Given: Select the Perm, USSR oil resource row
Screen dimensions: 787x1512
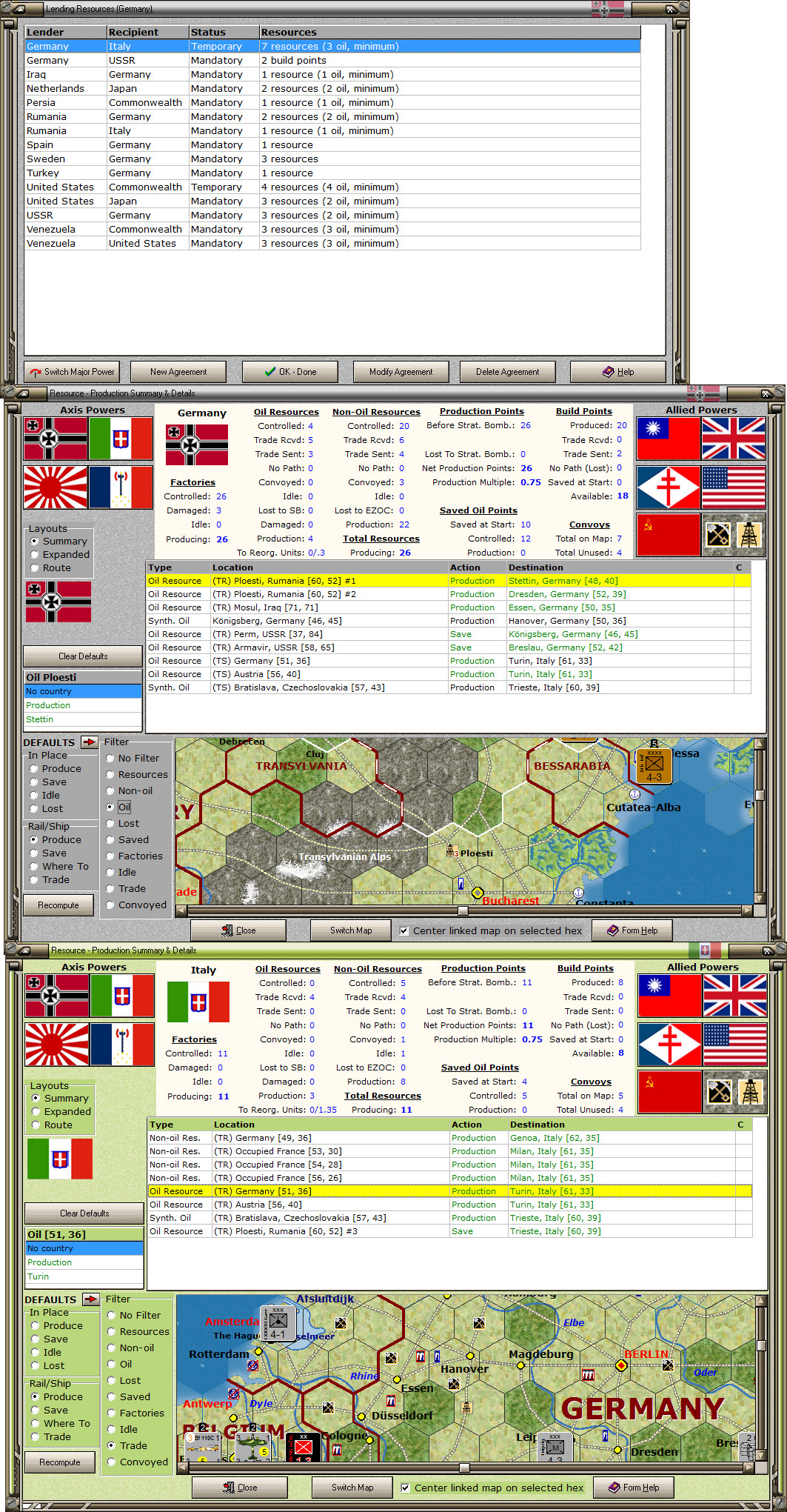Looking at the screenshot, I should pyautogui.click(x=449, y=634).
